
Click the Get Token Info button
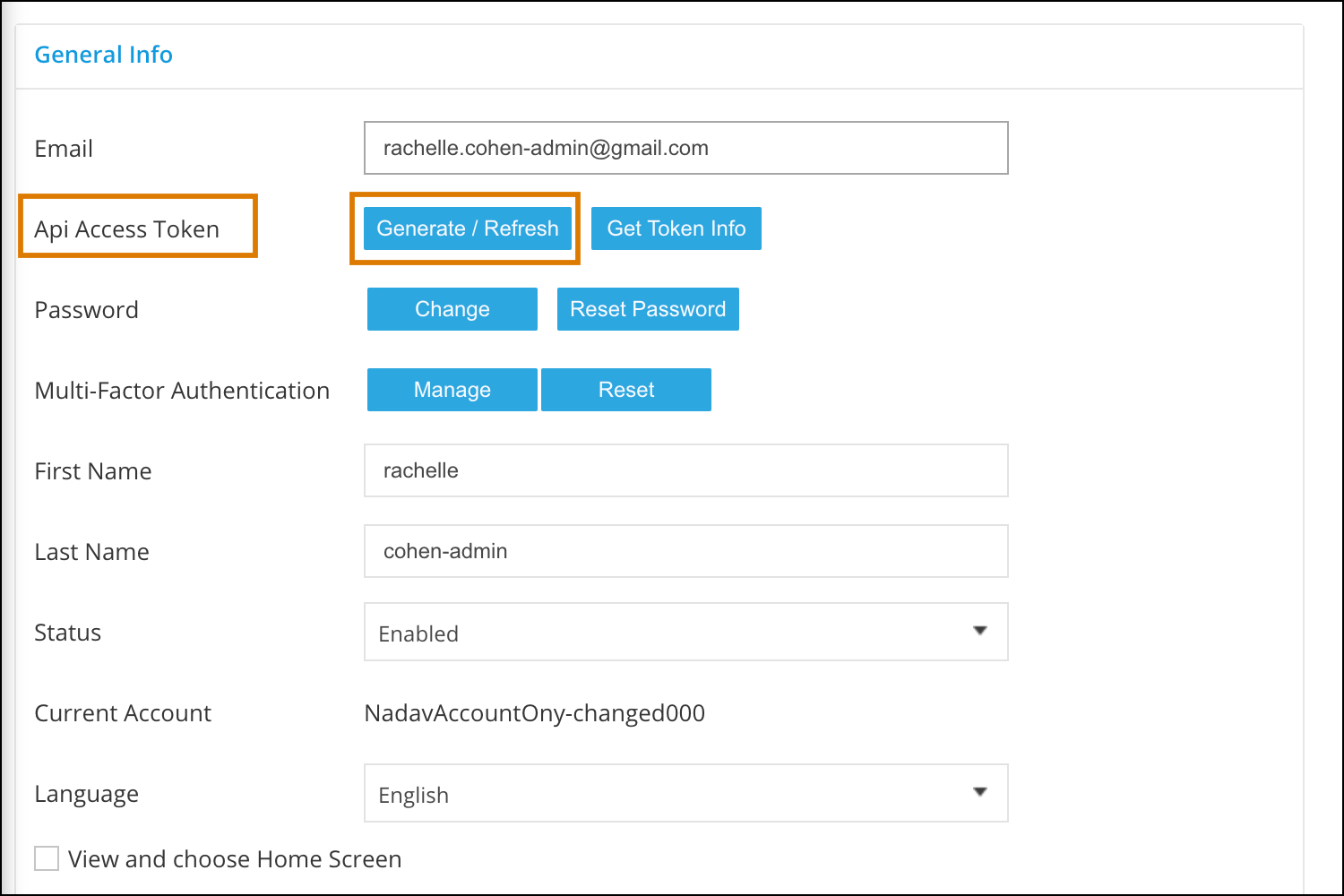(676, 228)
